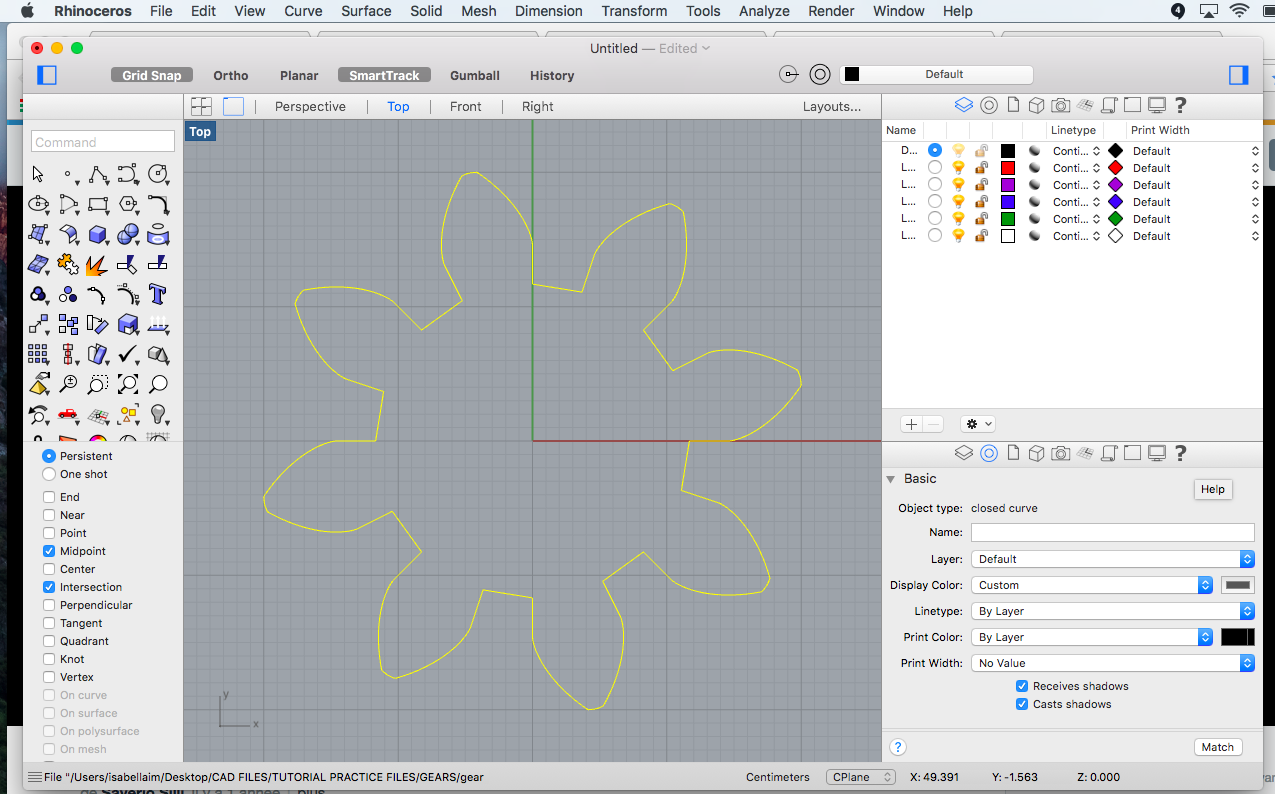Toggle the Ortho button

pyautogui.click(x=231, y=75)
